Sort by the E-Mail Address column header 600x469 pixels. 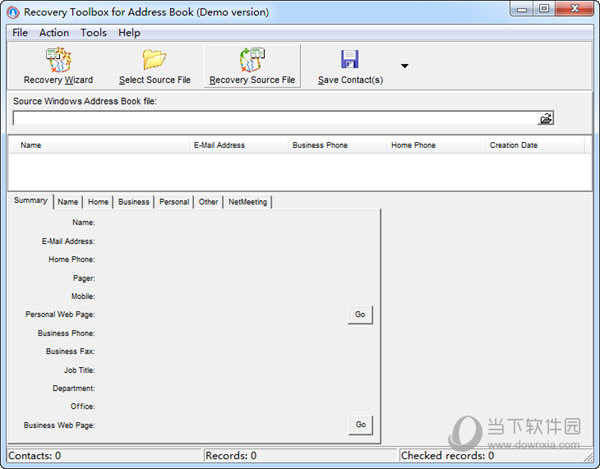click(x=238, y=145)
